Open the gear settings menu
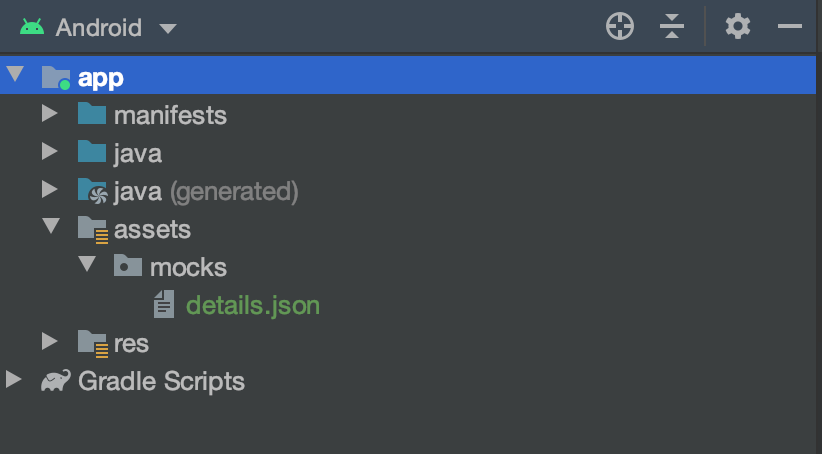Viewport: 822px width, 454px height. click(738, 27)
